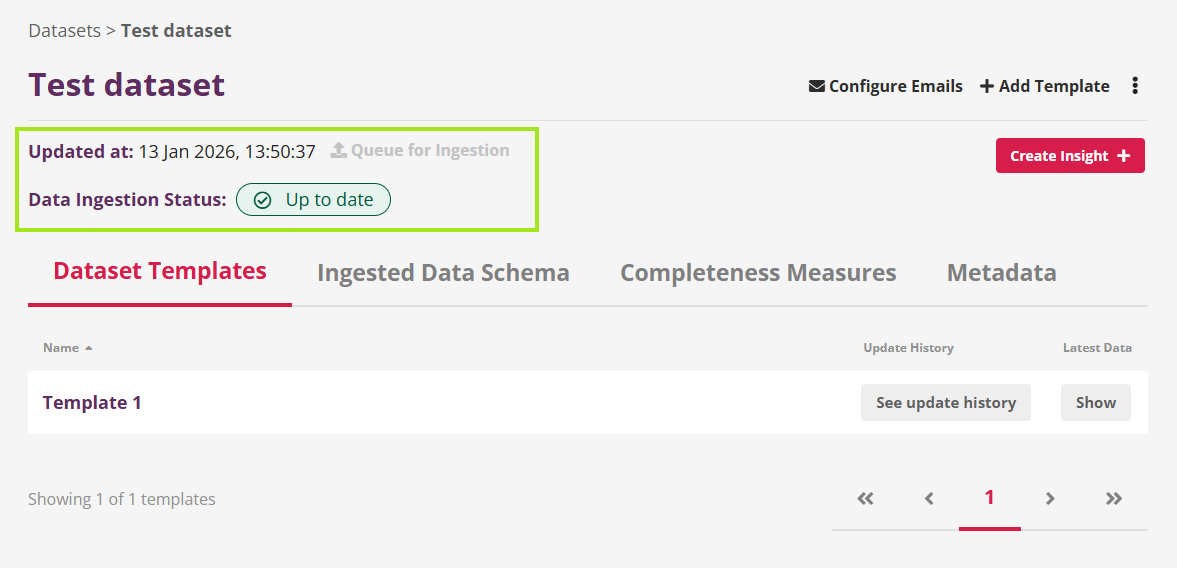This screenshot has height=568, width=1177.
Task: Click the Up to date checkmark icon
Action: (x=263, y=200)
